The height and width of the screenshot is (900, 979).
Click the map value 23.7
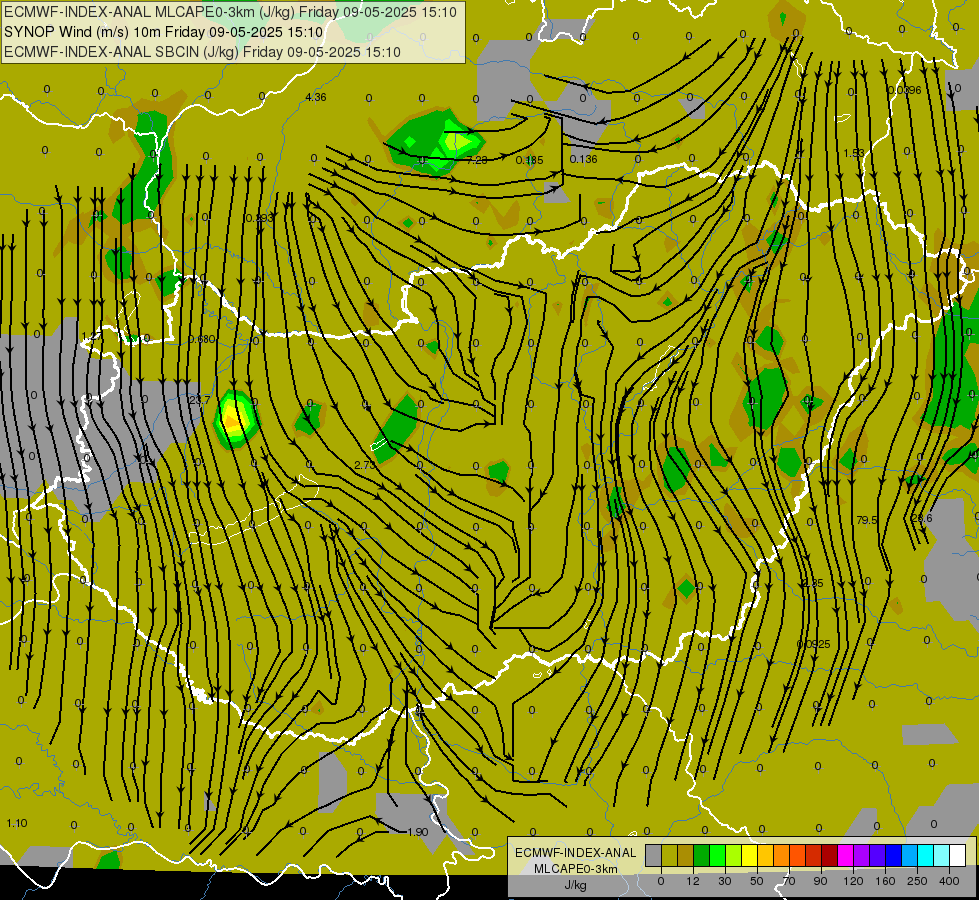[x=200, y=400]
